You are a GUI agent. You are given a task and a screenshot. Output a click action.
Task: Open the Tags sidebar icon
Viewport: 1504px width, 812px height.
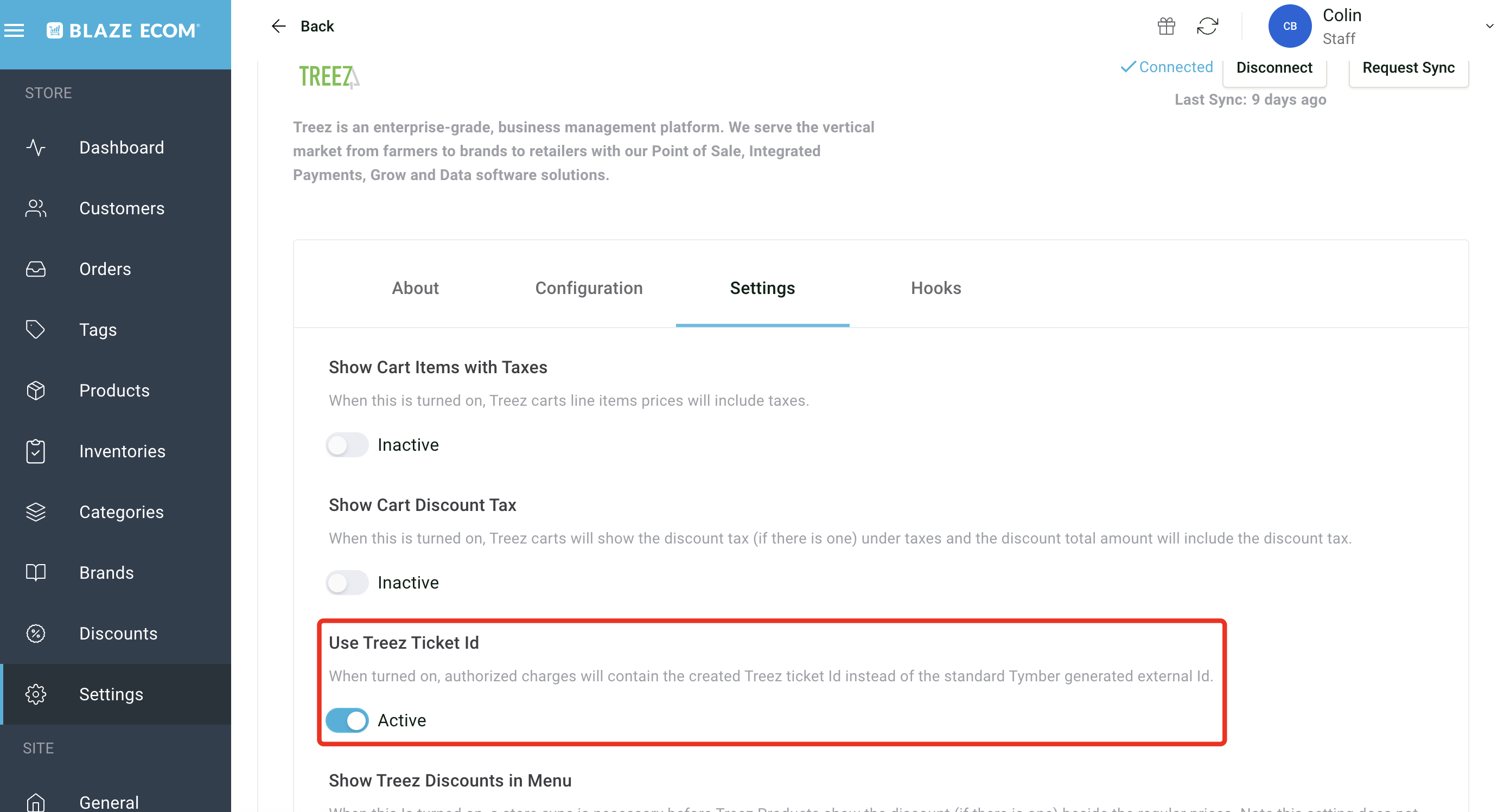pos(36,330)
